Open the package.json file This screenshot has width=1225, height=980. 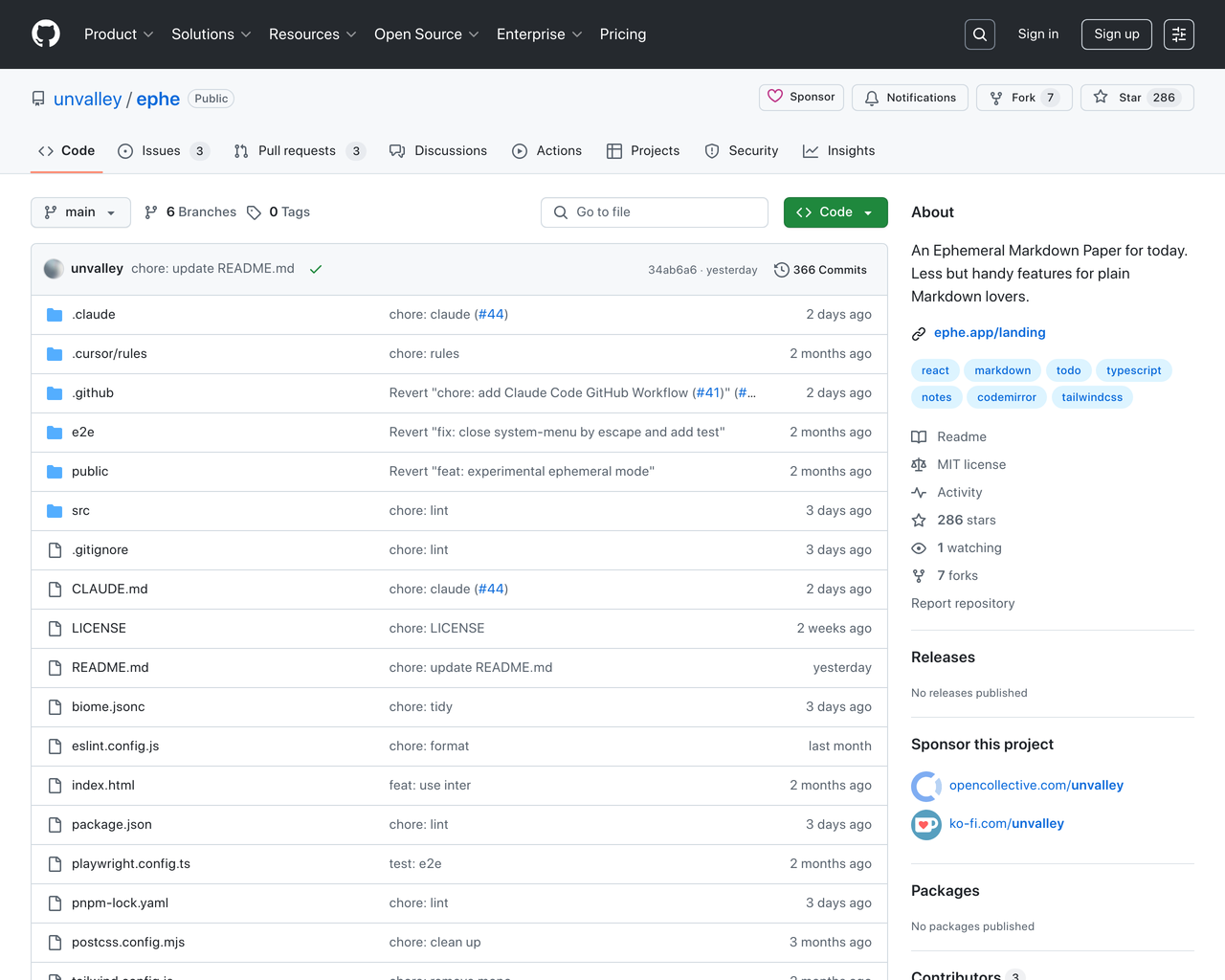pos(112,825)
